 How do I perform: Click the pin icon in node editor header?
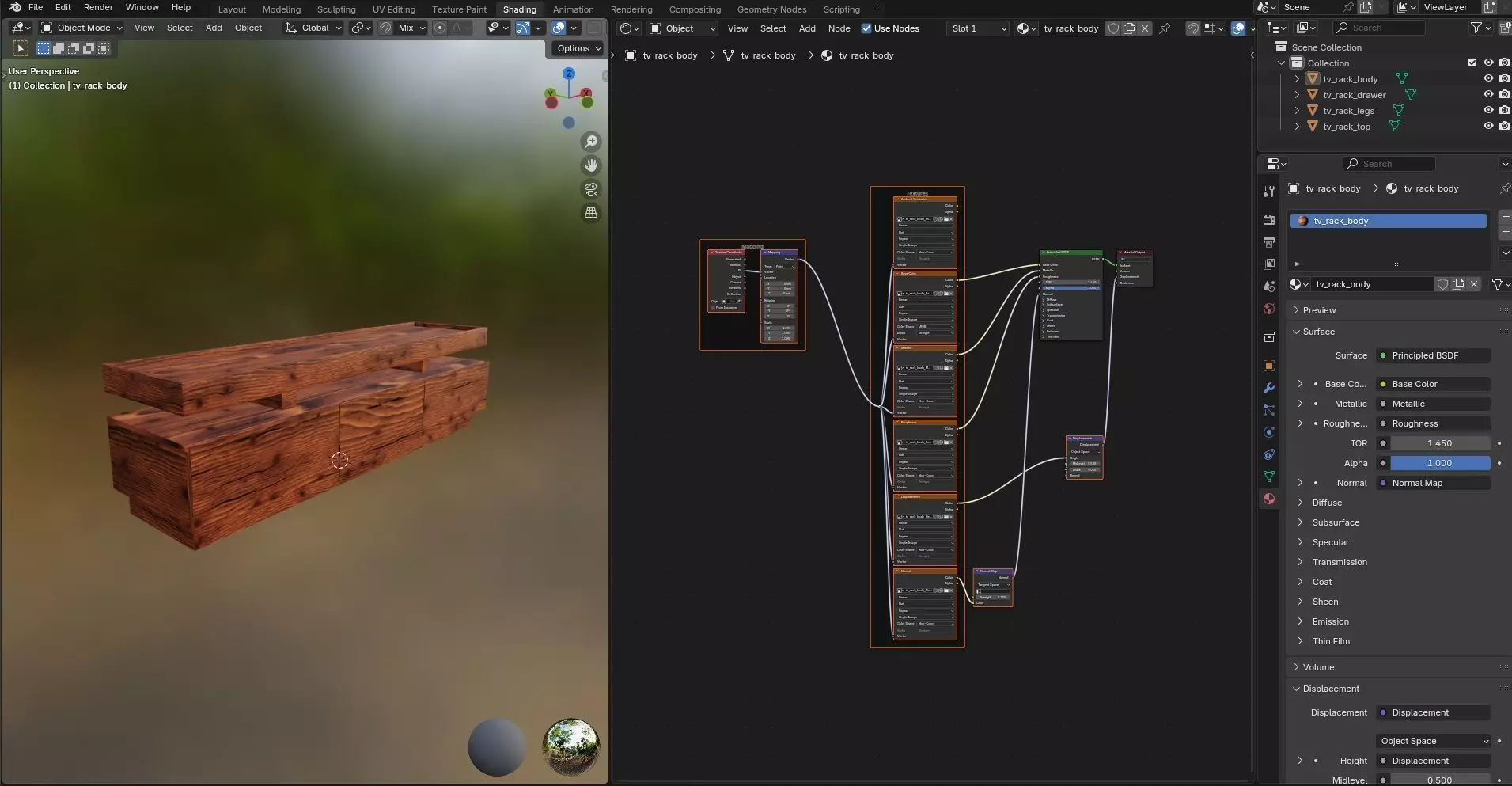1165,28
